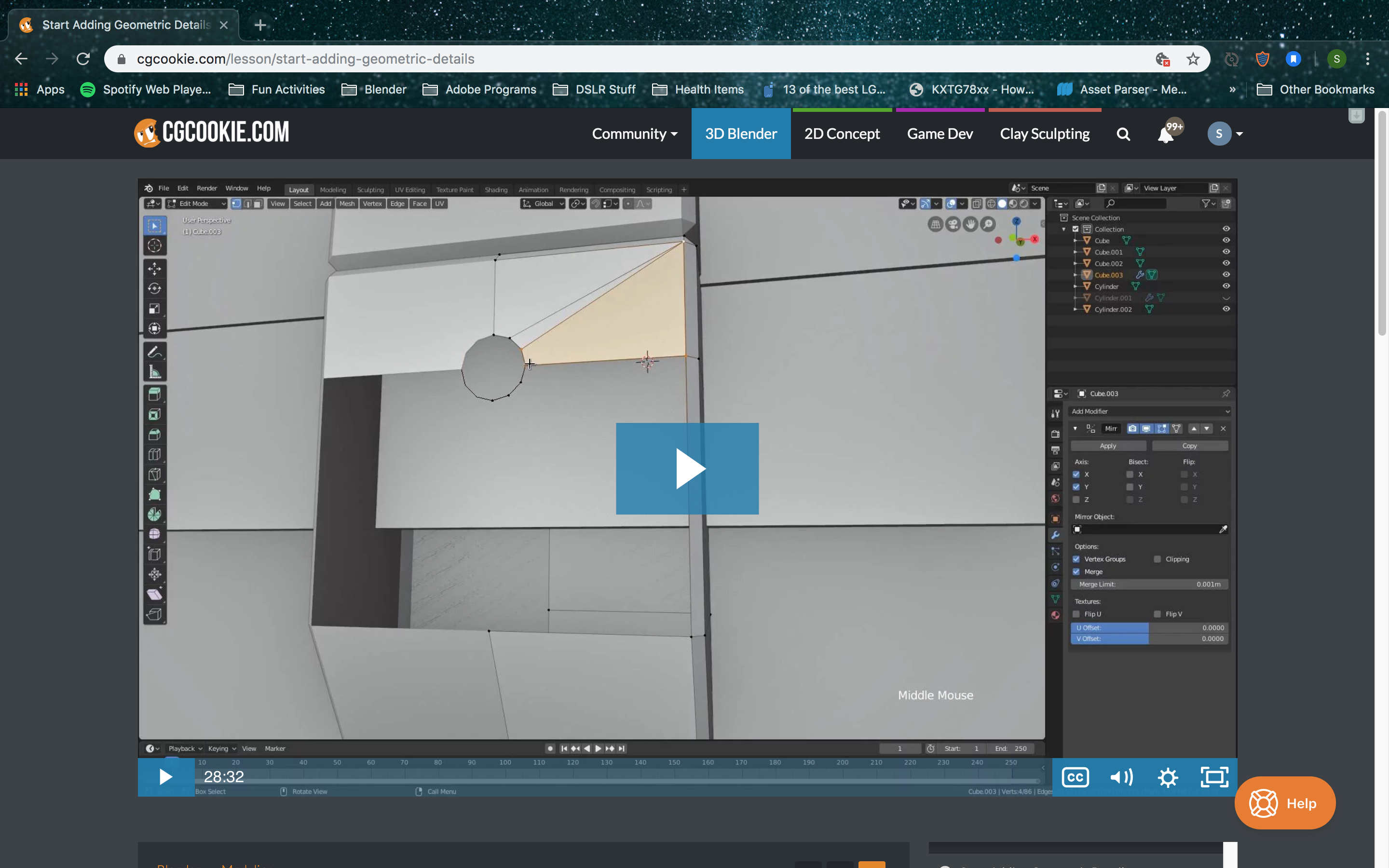Open site search with magnifier icon

pyautogui.click(x=1123, y=134)
